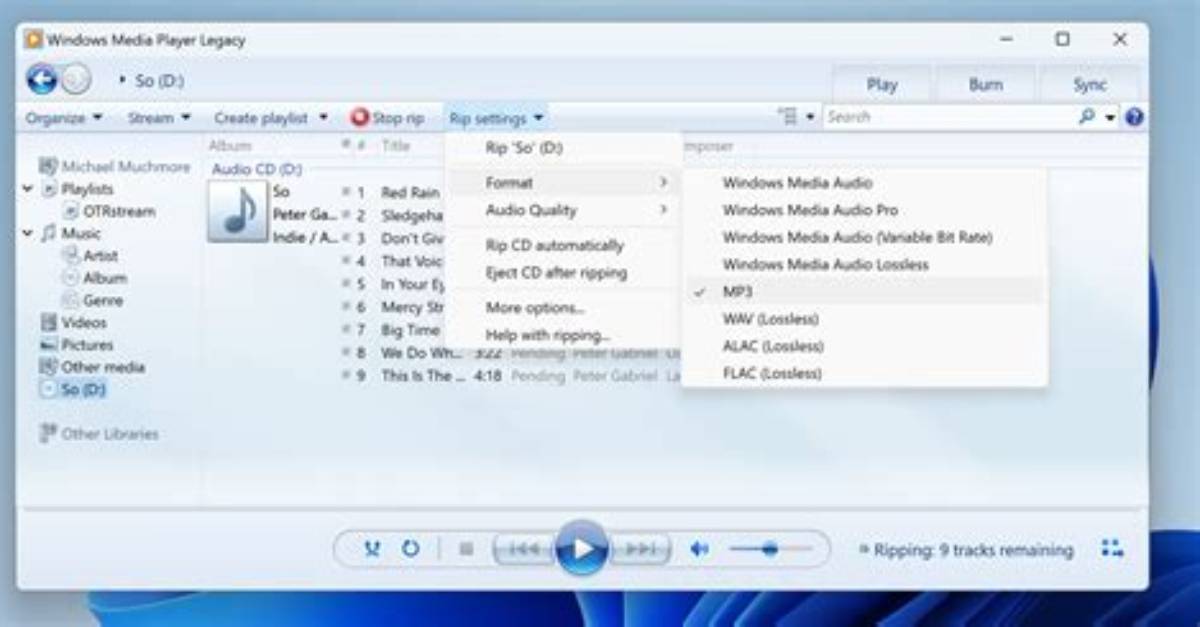1200x627 pixels.
Task: Select Windows Media Audio Lossless format
Action: (x=865, y=265)
